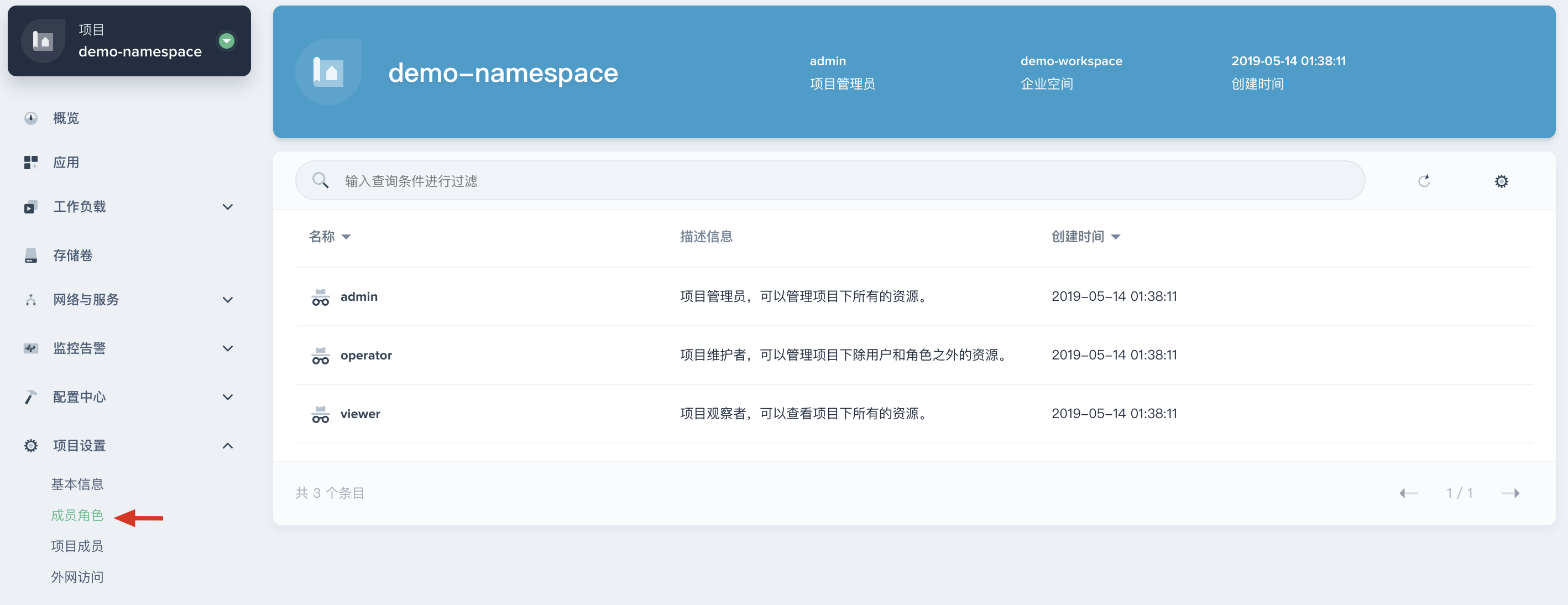Click the 描述信息 column header
This screenshot has height=605, width=1568.
point(706,236)
